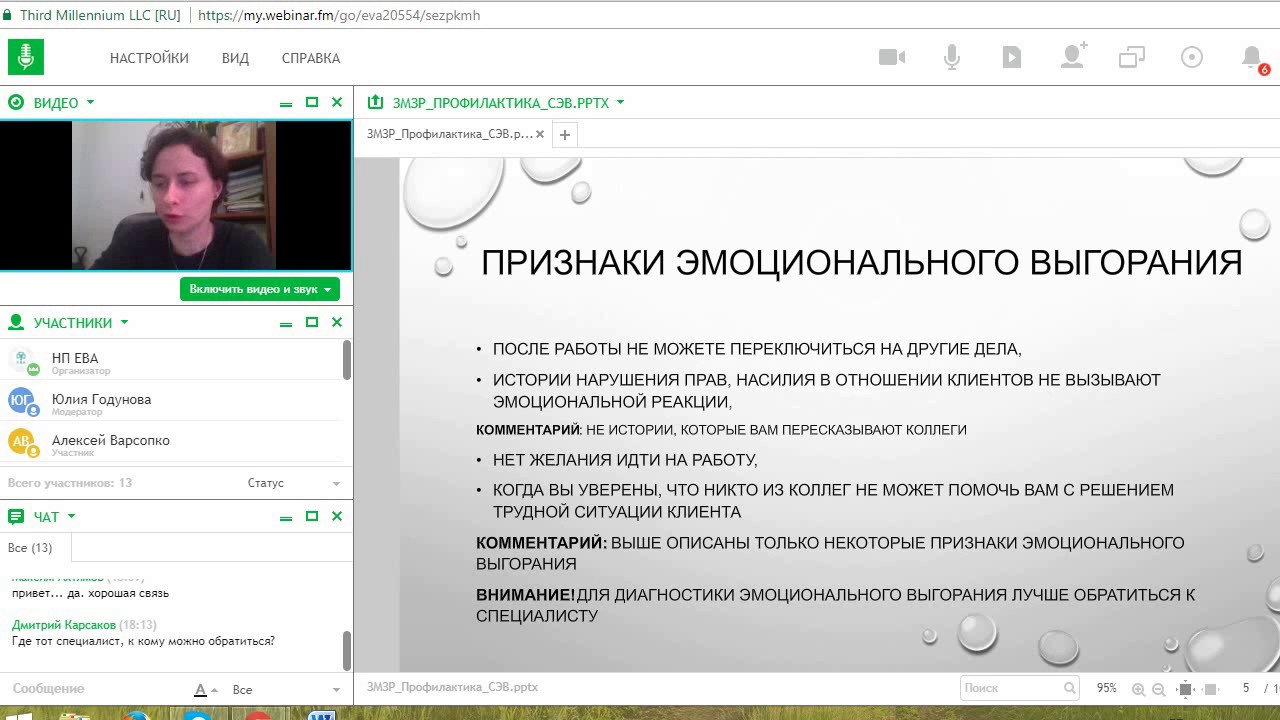
Task: Click the green microphone webinar logo
Action: tap(26, 57)
